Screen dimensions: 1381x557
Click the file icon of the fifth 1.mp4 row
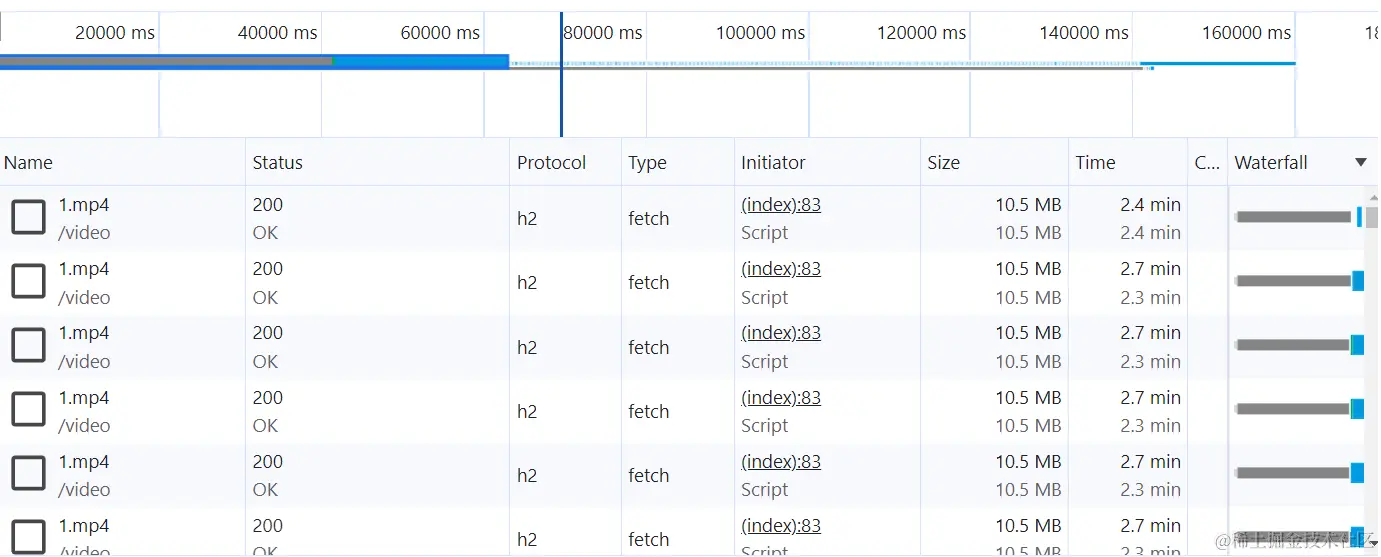(x=28, y=474)
